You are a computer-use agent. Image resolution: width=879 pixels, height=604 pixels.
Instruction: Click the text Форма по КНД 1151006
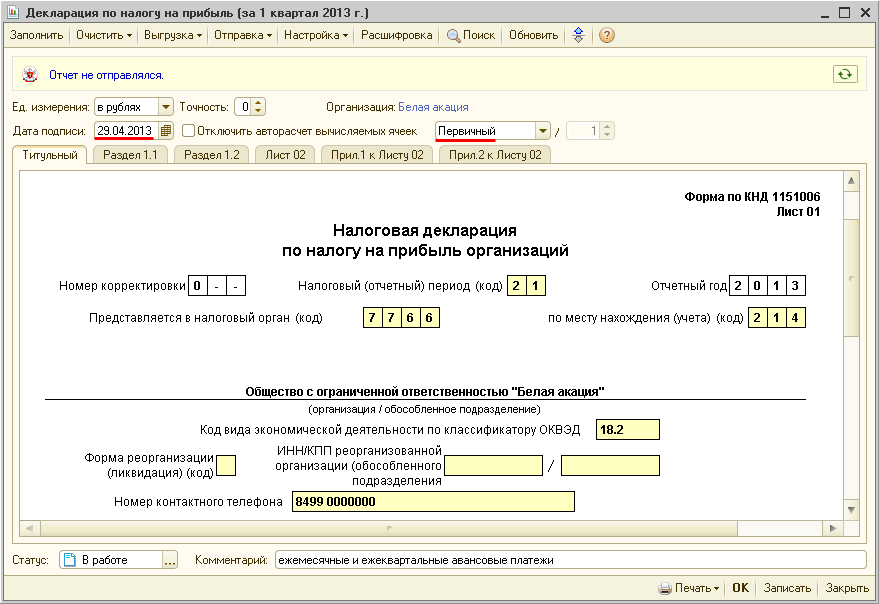pos(752,197)
